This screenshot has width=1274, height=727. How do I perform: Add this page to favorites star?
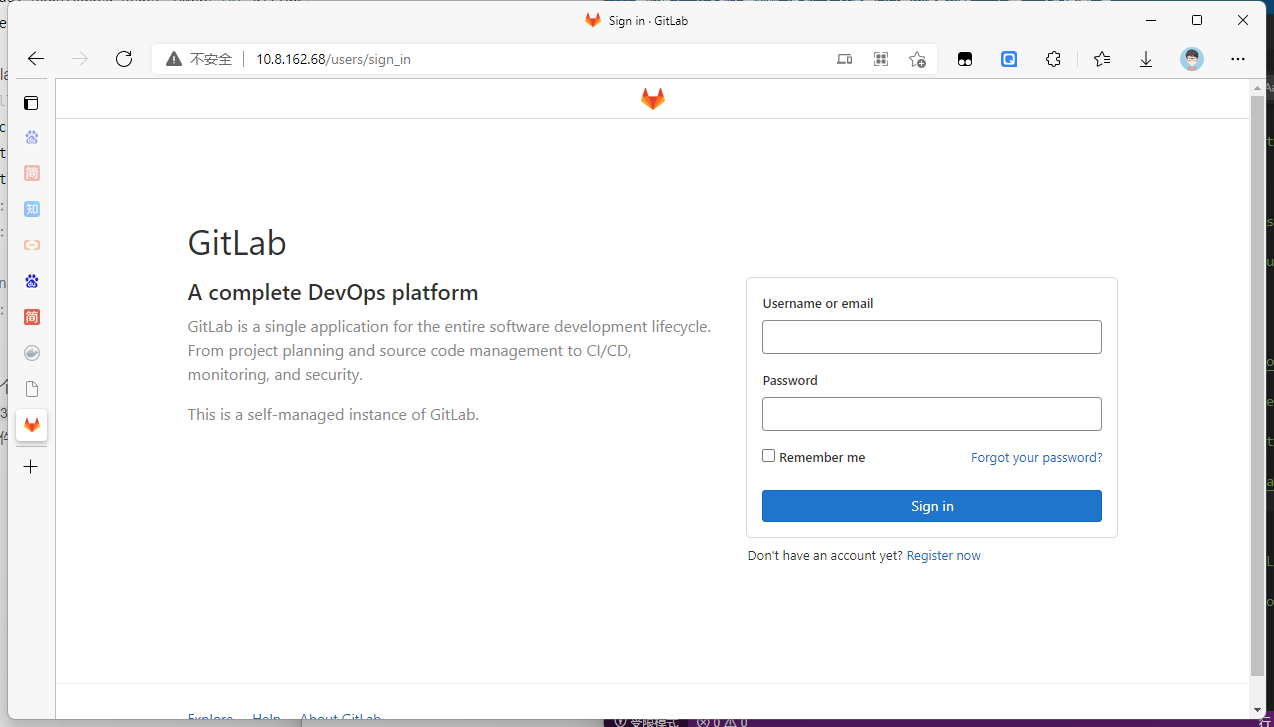[x=917, y=59]
